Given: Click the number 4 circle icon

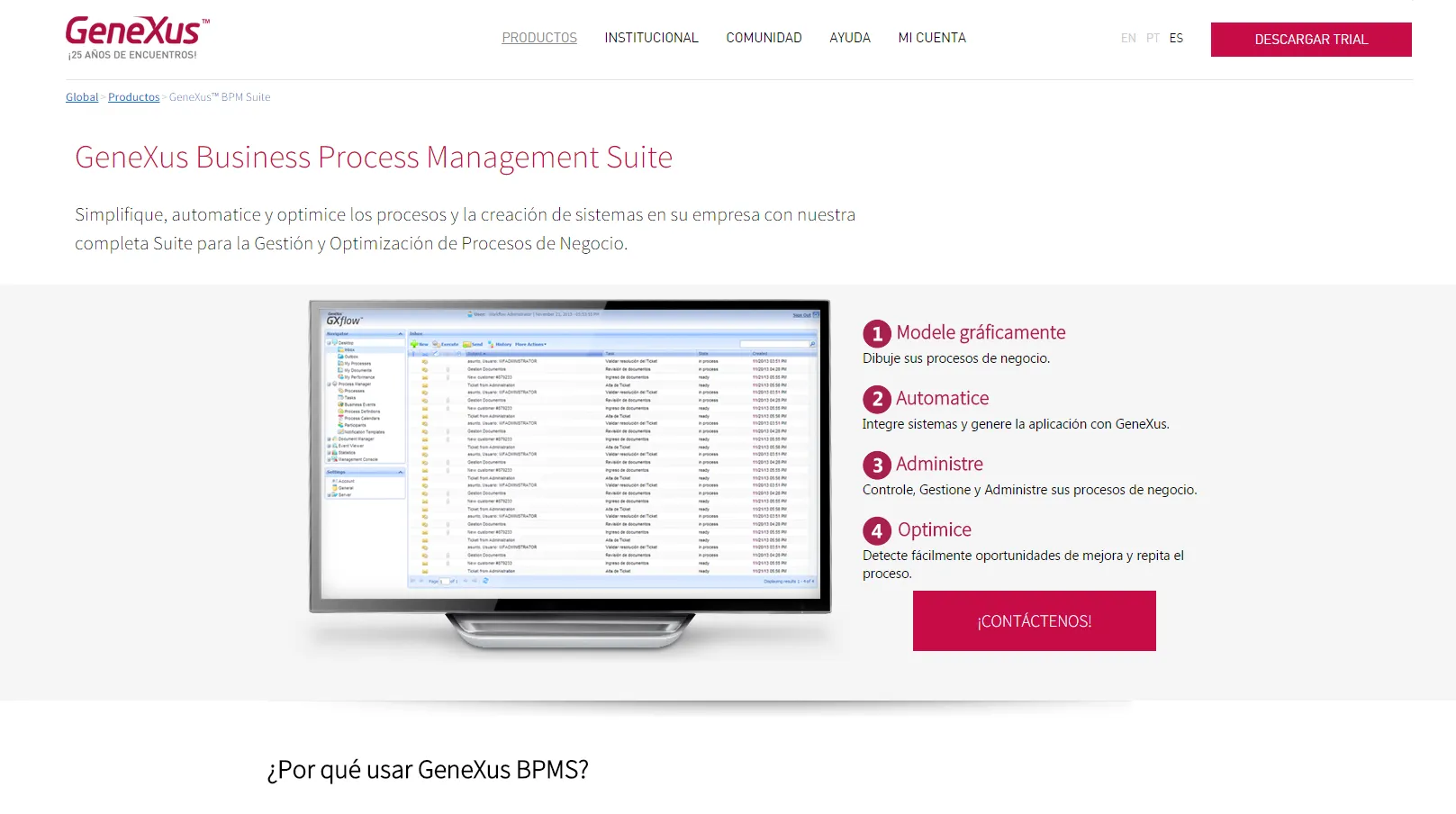Looking at the screenshot, I should (x=876, y=531).
